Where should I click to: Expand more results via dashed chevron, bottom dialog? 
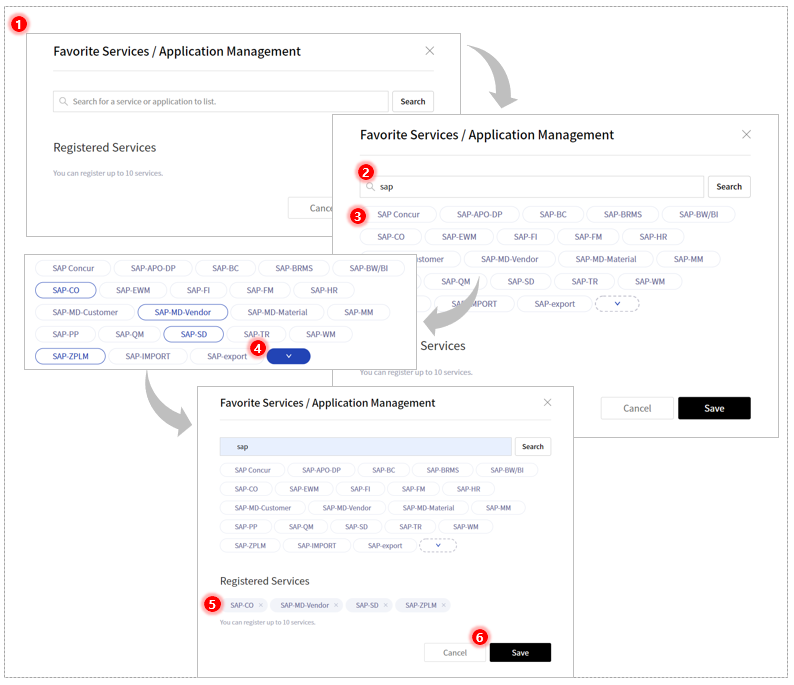(x=438, y=545)
